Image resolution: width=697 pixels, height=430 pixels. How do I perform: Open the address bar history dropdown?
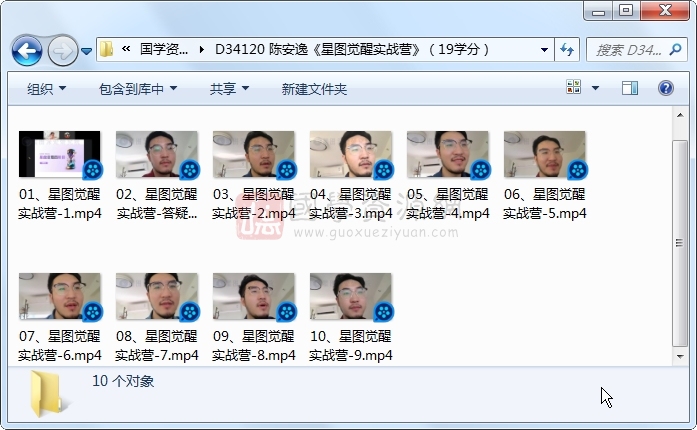[544, 49]
